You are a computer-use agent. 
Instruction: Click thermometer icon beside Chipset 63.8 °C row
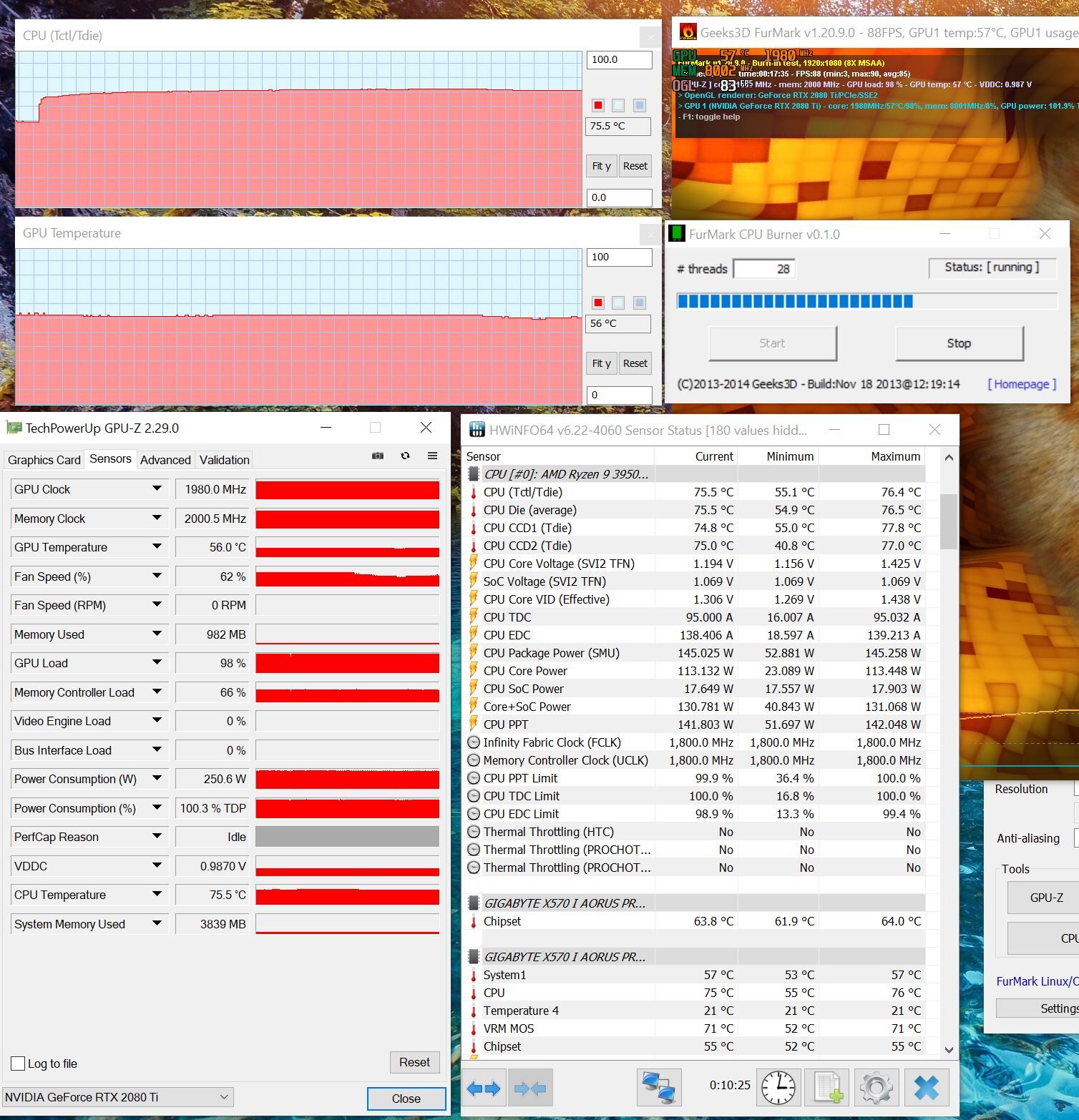point(473,921)
